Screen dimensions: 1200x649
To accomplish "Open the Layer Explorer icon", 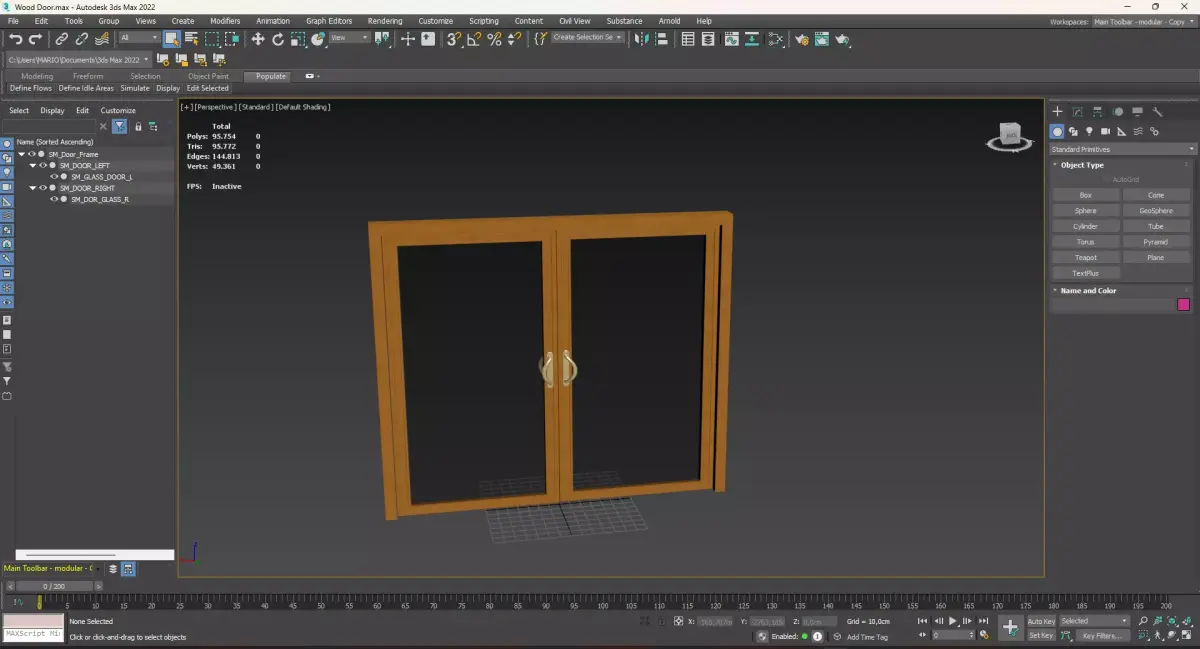I will pos(708,39).
